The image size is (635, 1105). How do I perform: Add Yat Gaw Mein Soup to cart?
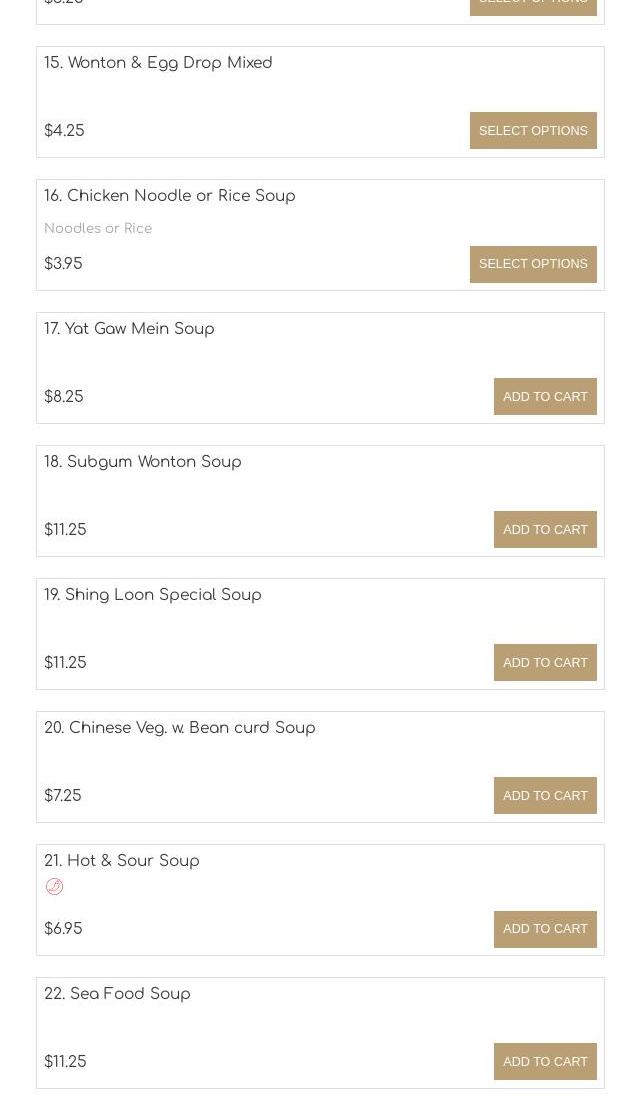coord(545,397)
